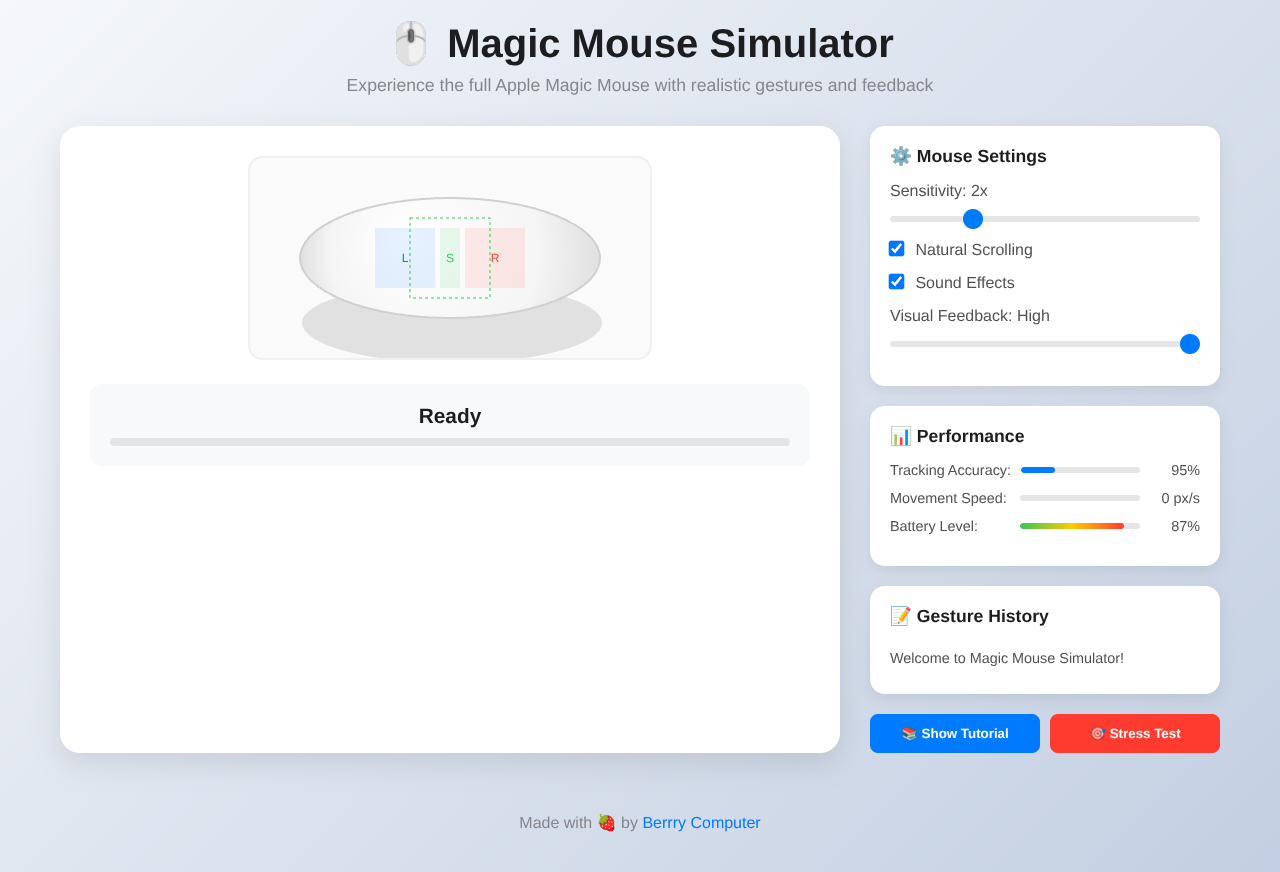This screenshot has width=1280, height=872.
Task: Click the red R zone on the mouse
Action: 494,257
